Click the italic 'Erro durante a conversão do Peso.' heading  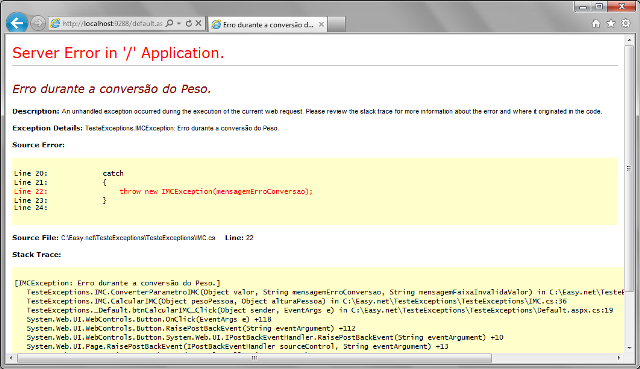tap(111, 89)
